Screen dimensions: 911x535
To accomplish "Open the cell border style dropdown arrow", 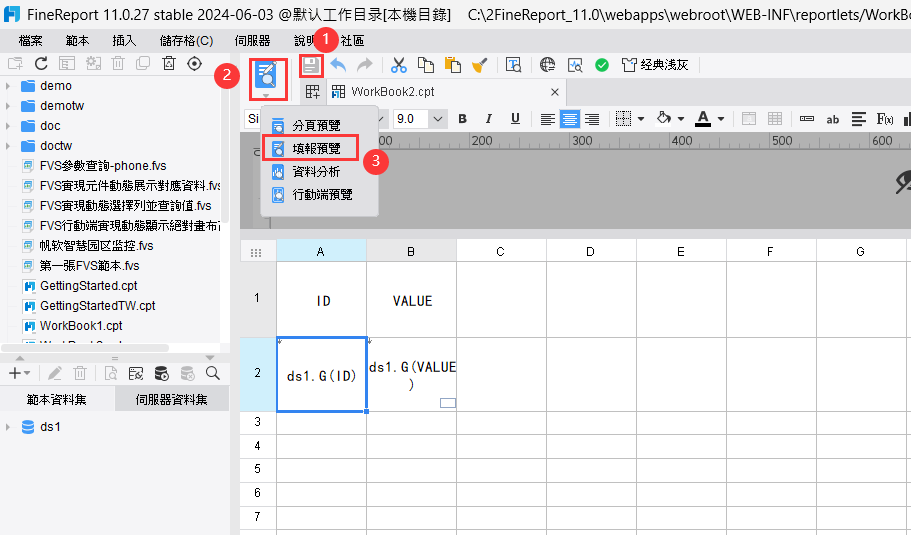I will [x=641, y=119].
